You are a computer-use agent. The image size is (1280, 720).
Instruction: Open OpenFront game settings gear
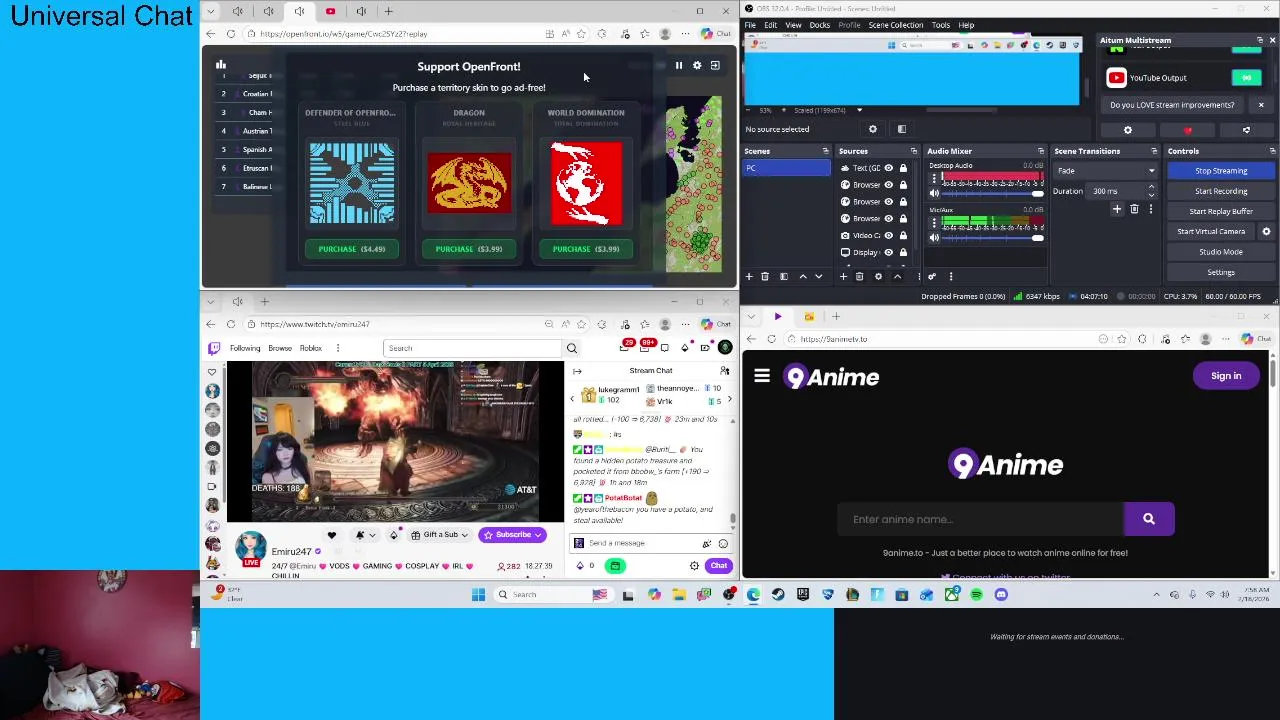coord(697,66)
